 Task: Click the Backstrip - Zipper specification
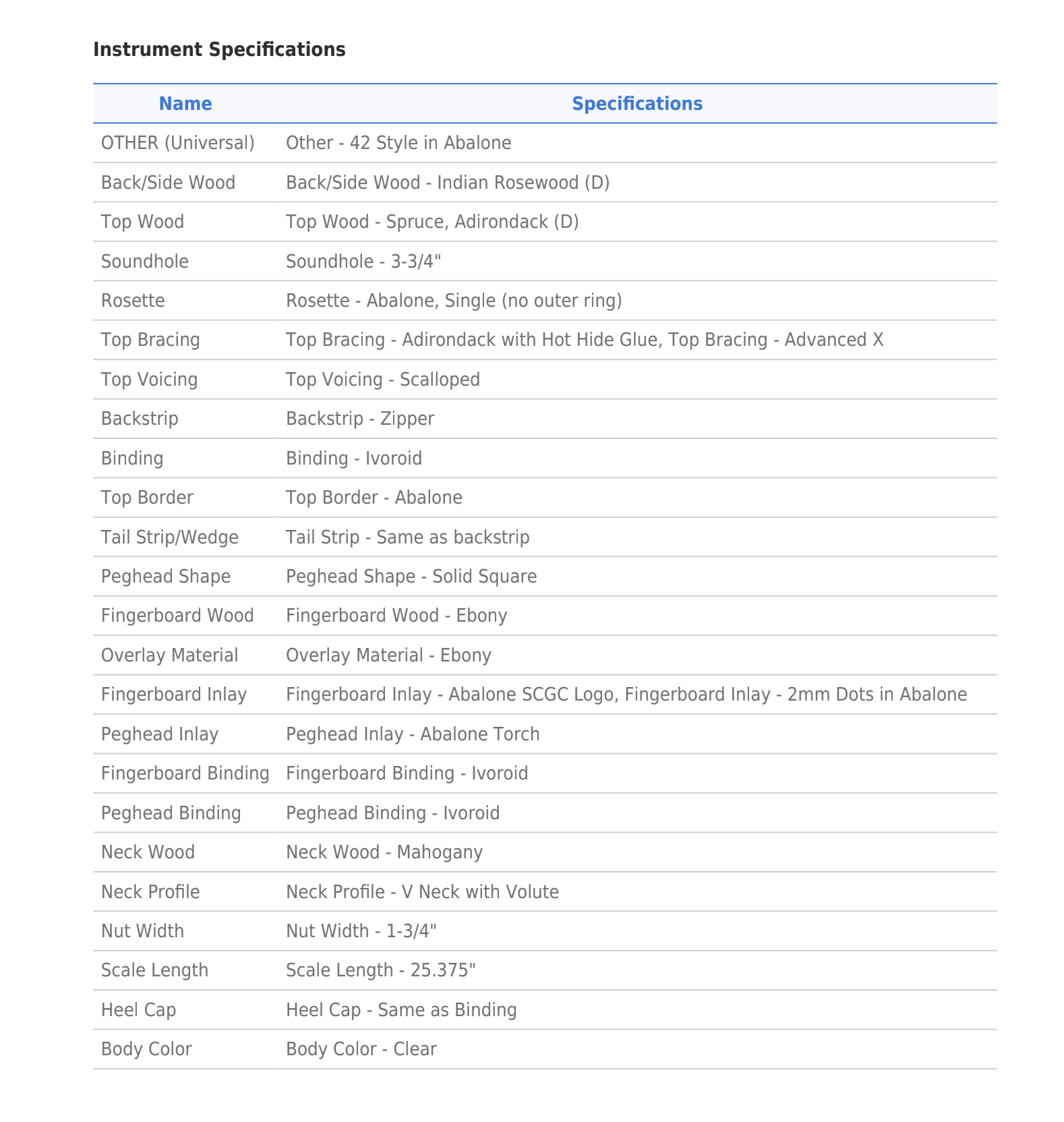tap(359, 419)
